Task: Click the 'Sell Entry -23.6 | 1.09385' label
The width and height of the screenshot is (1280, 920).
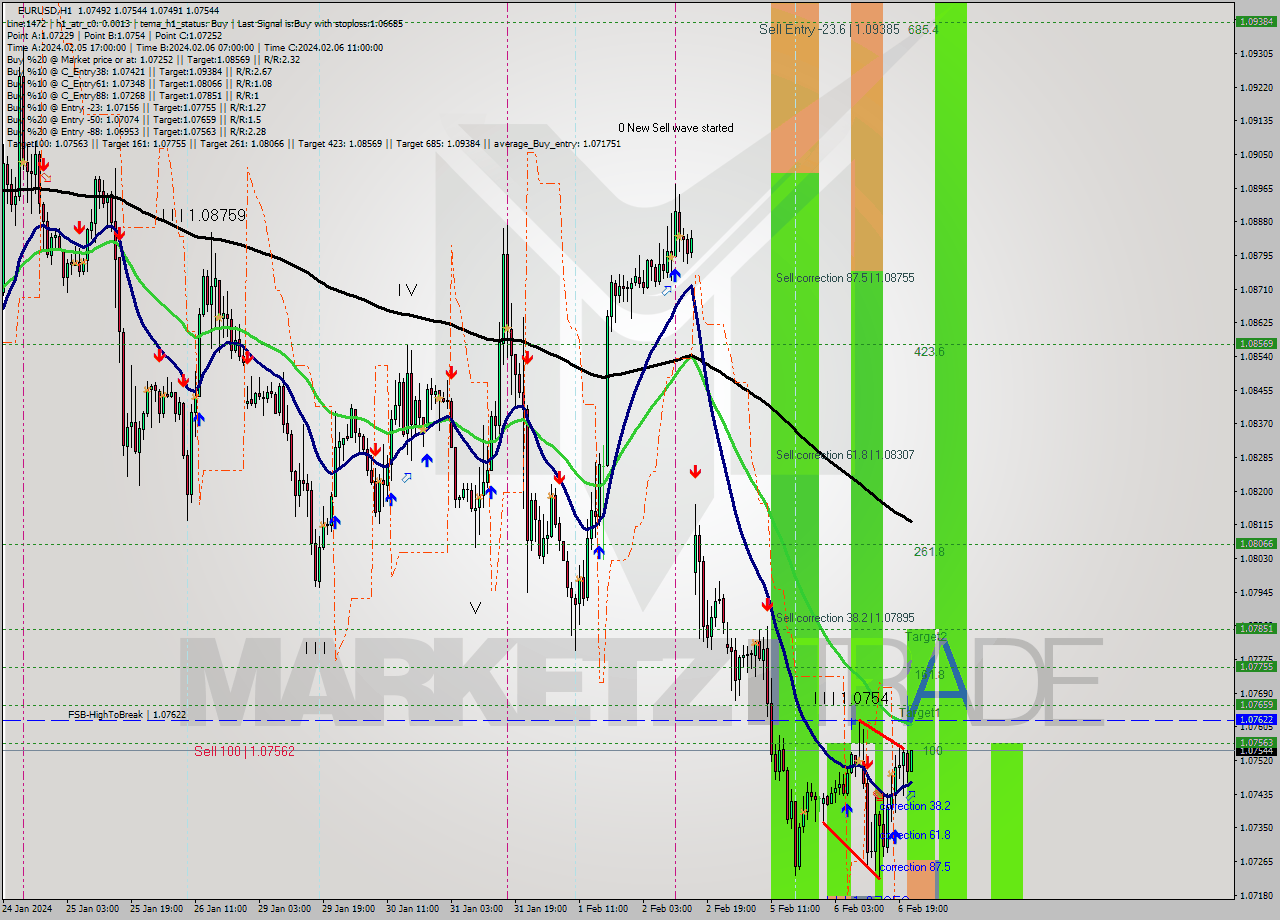Action: coord(829,30)
